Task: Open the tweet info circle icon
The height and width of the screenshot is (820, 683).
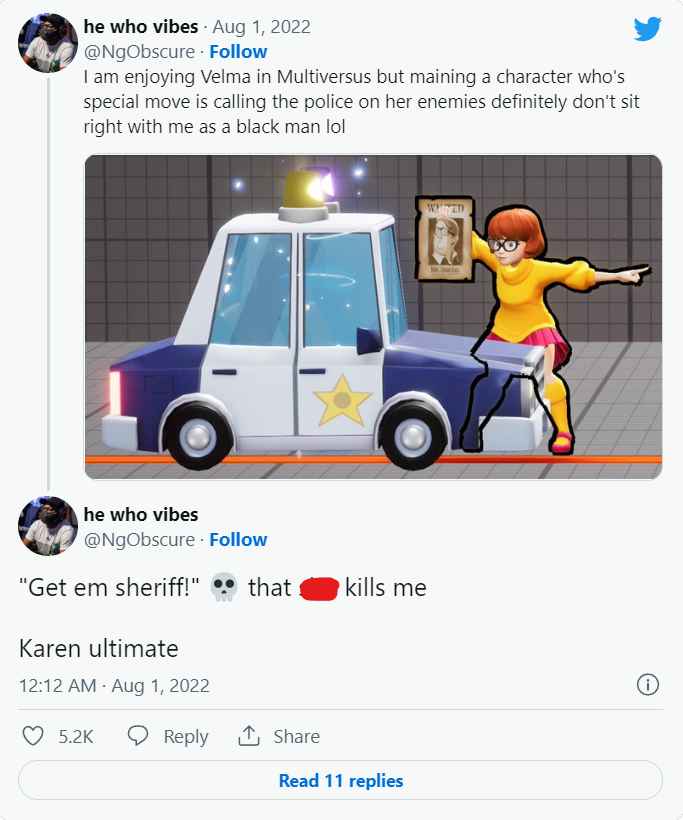Action: point(648,684)
